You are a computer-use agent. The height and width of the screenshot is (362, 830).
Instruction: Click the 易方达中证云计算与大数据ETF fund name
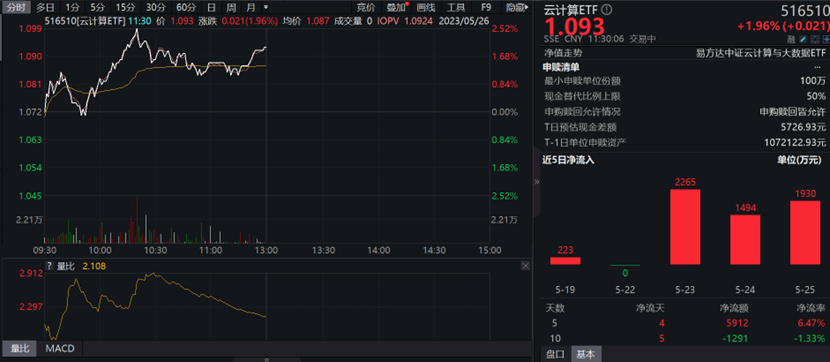(x=761, y=52)
